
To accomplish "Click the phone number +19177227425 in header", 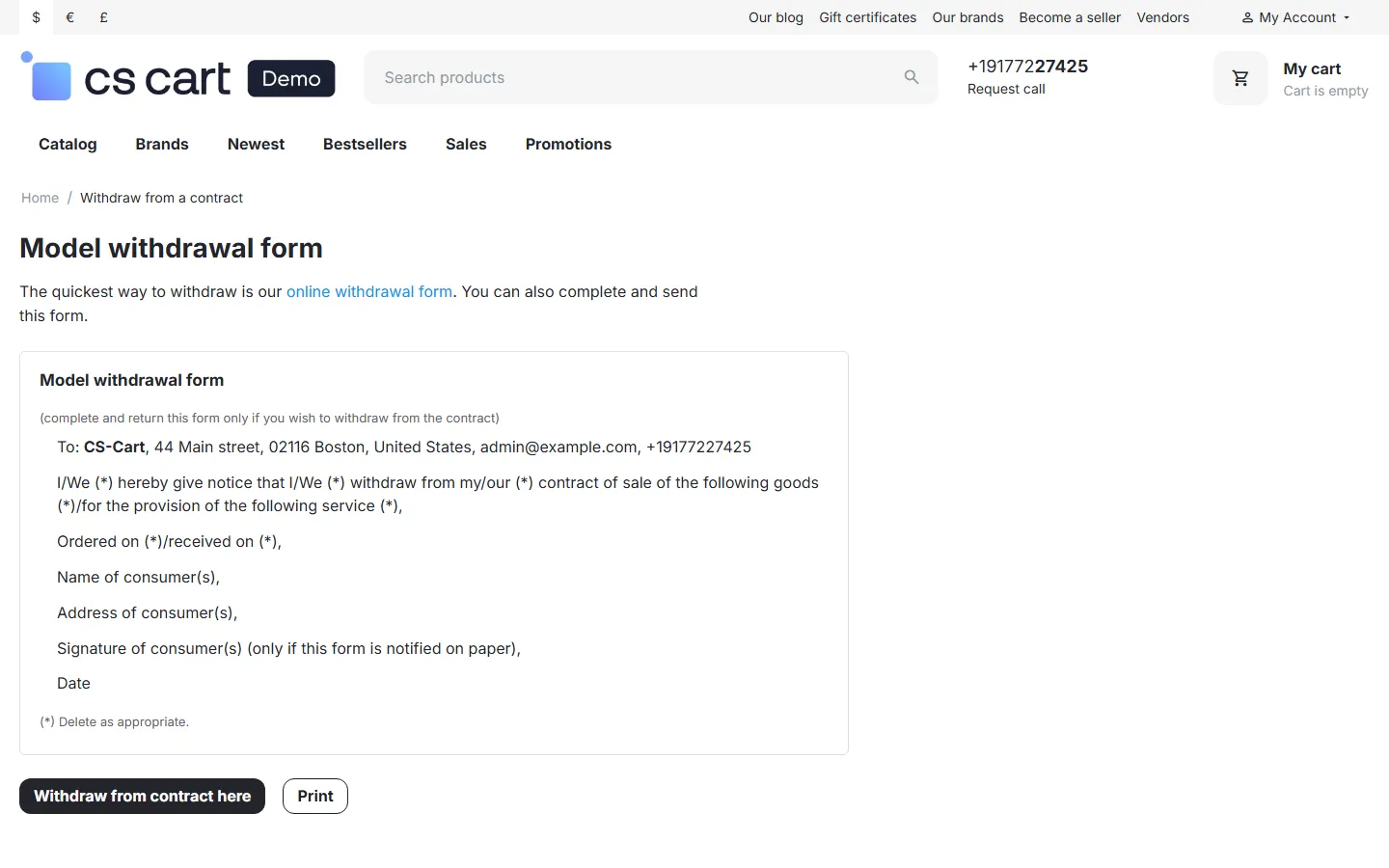I will (x=1027, y=66).
